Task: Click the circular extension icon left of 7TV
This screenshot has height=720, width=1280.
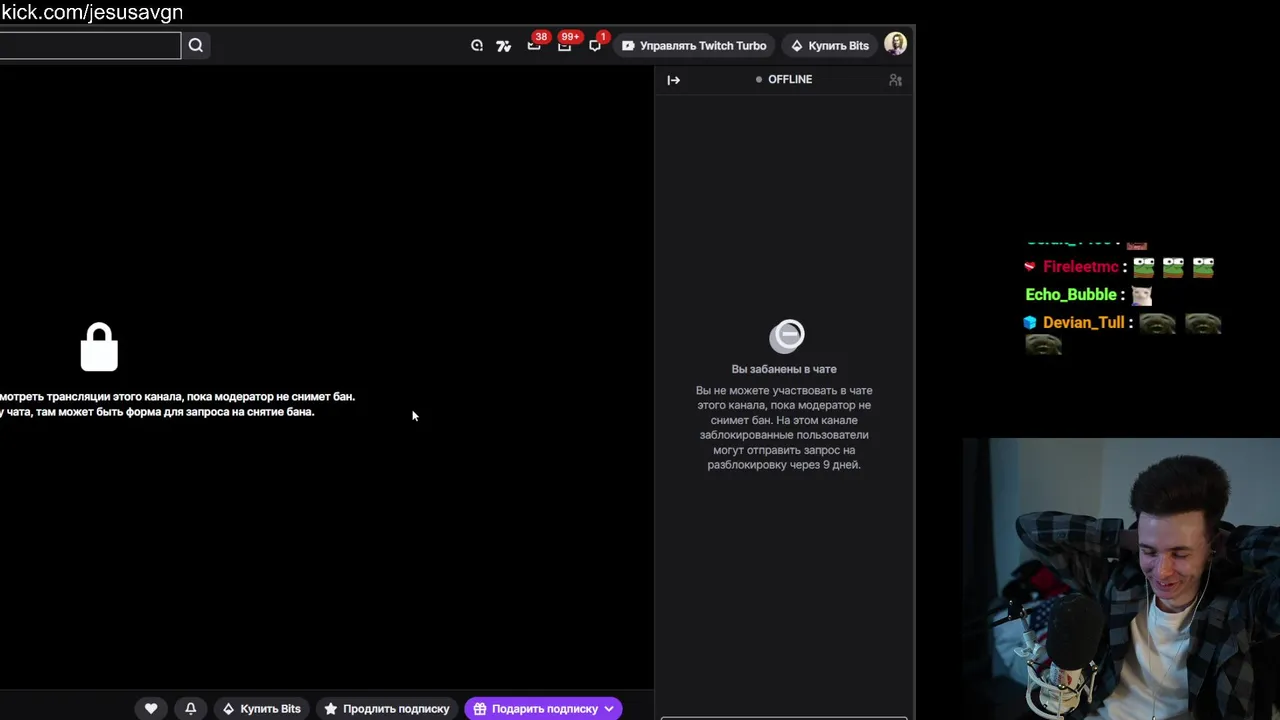Action: click(477, 46)
